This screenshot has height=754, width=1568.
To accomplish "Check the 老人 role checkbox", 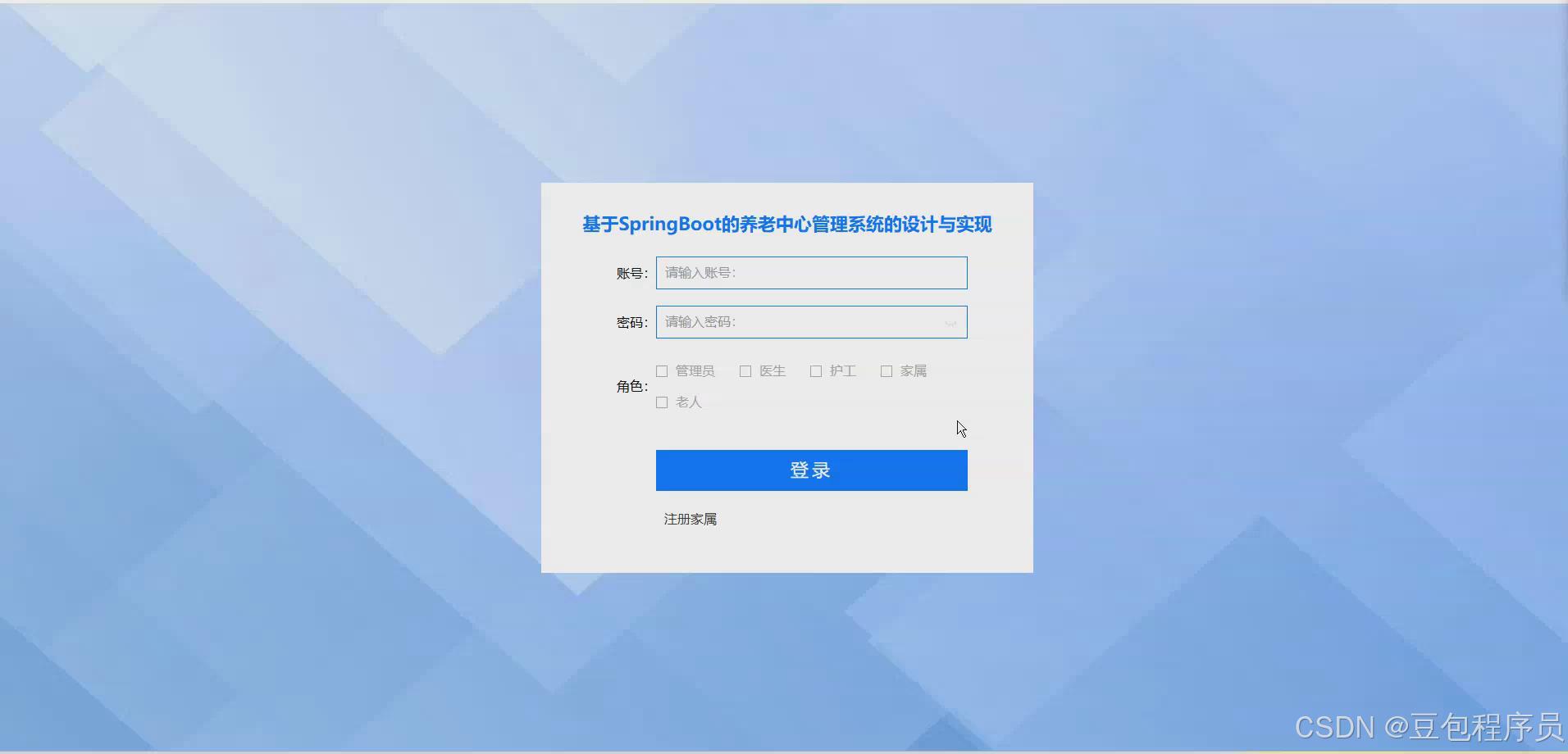I will [x=660, y=402].
